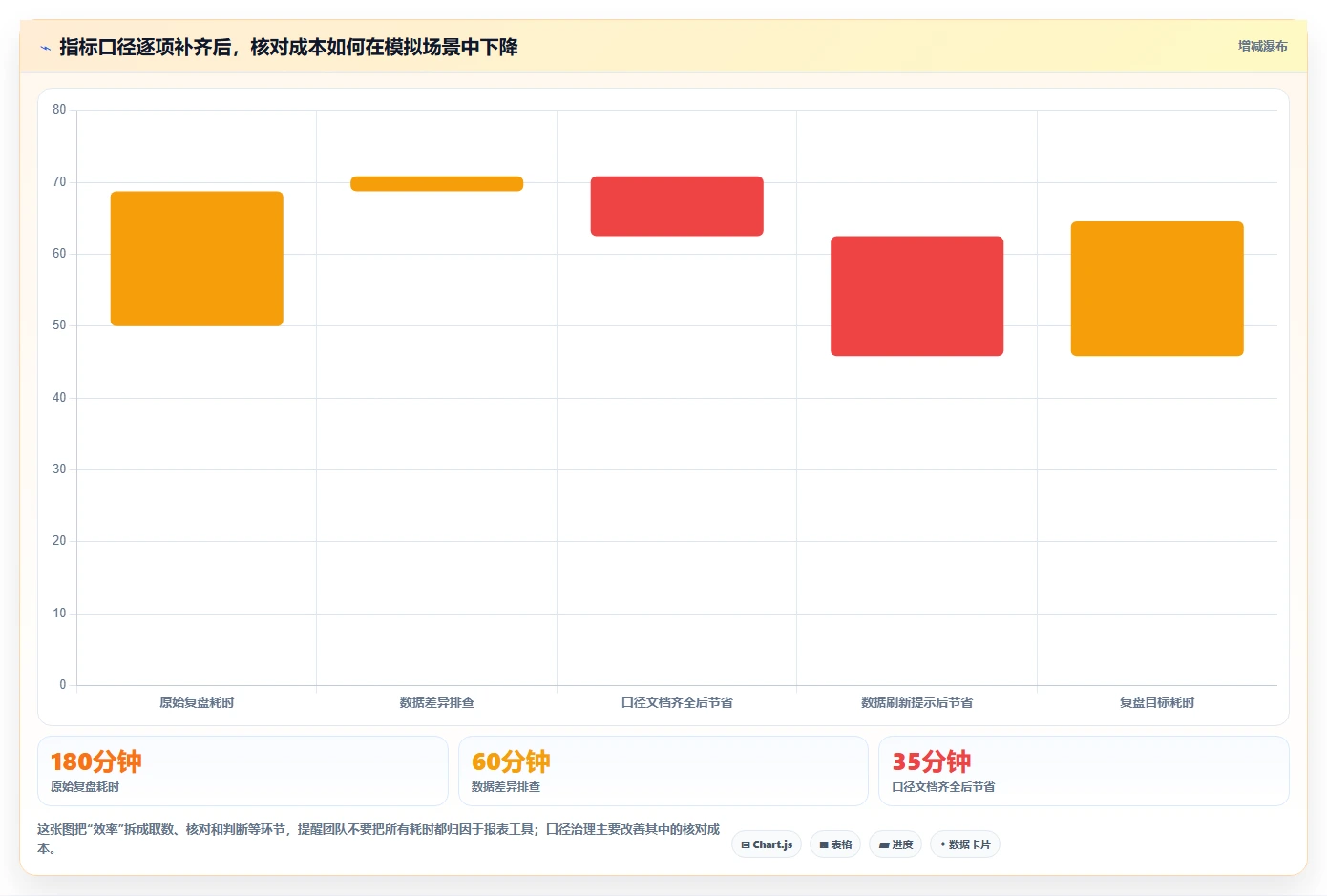Click the thin orange 数据差异排查 bar
This screenshot has height=896, width=1327.
(x=437, y=184)
